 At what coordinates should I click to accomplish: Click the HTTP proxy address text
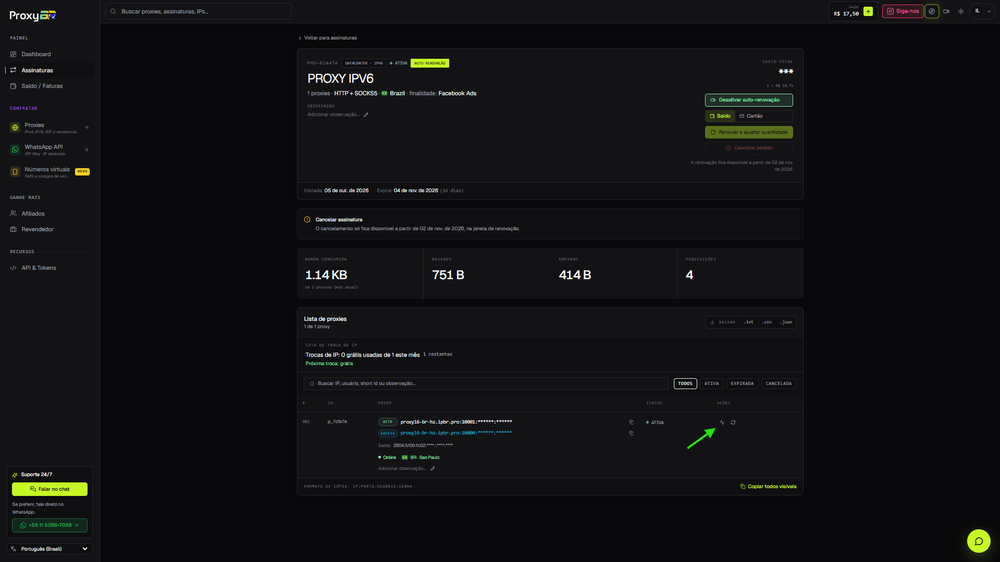coord(456,422)
